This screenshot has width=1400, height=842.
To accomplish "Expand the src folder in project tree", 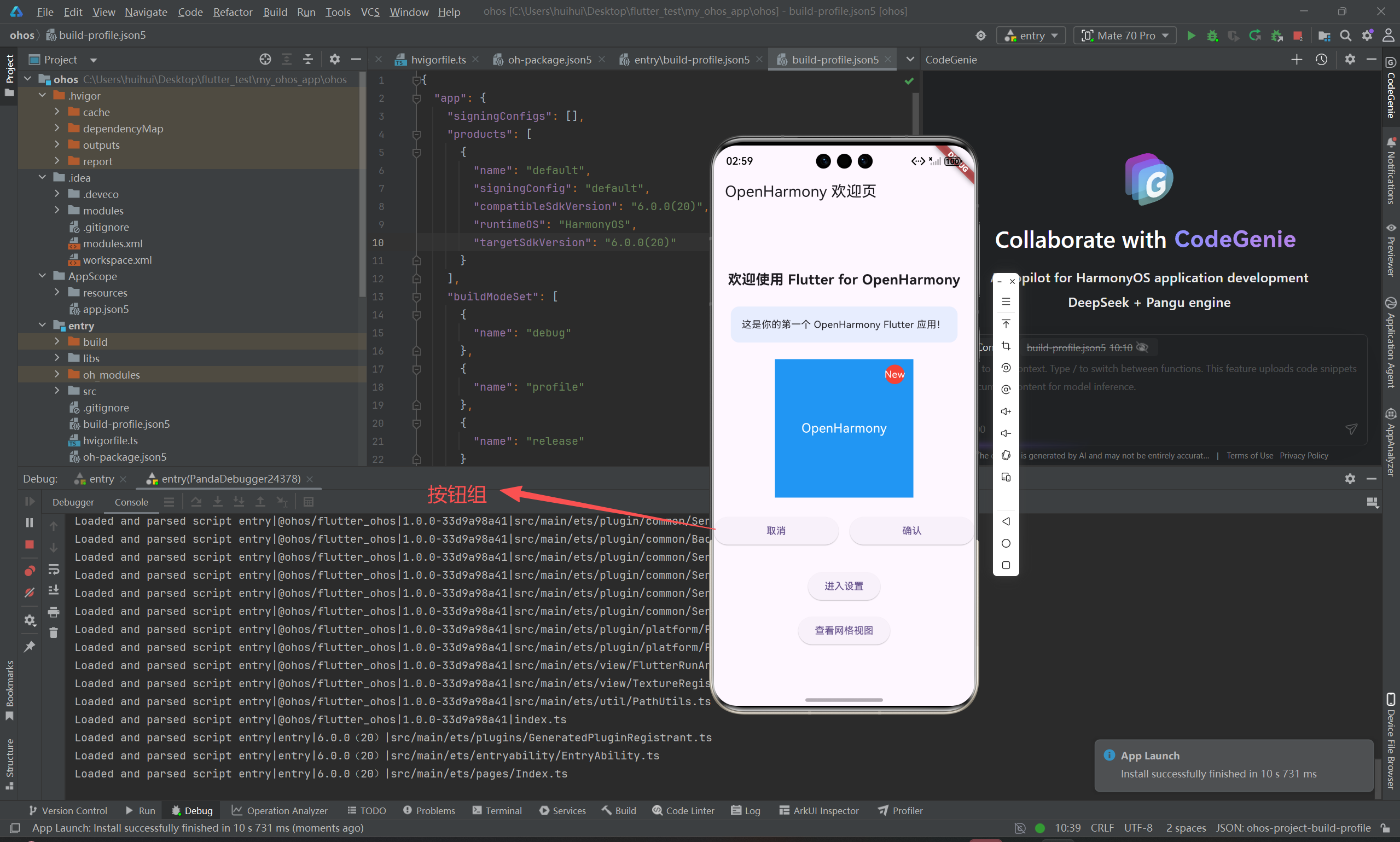I will click(x=57, y=391).
